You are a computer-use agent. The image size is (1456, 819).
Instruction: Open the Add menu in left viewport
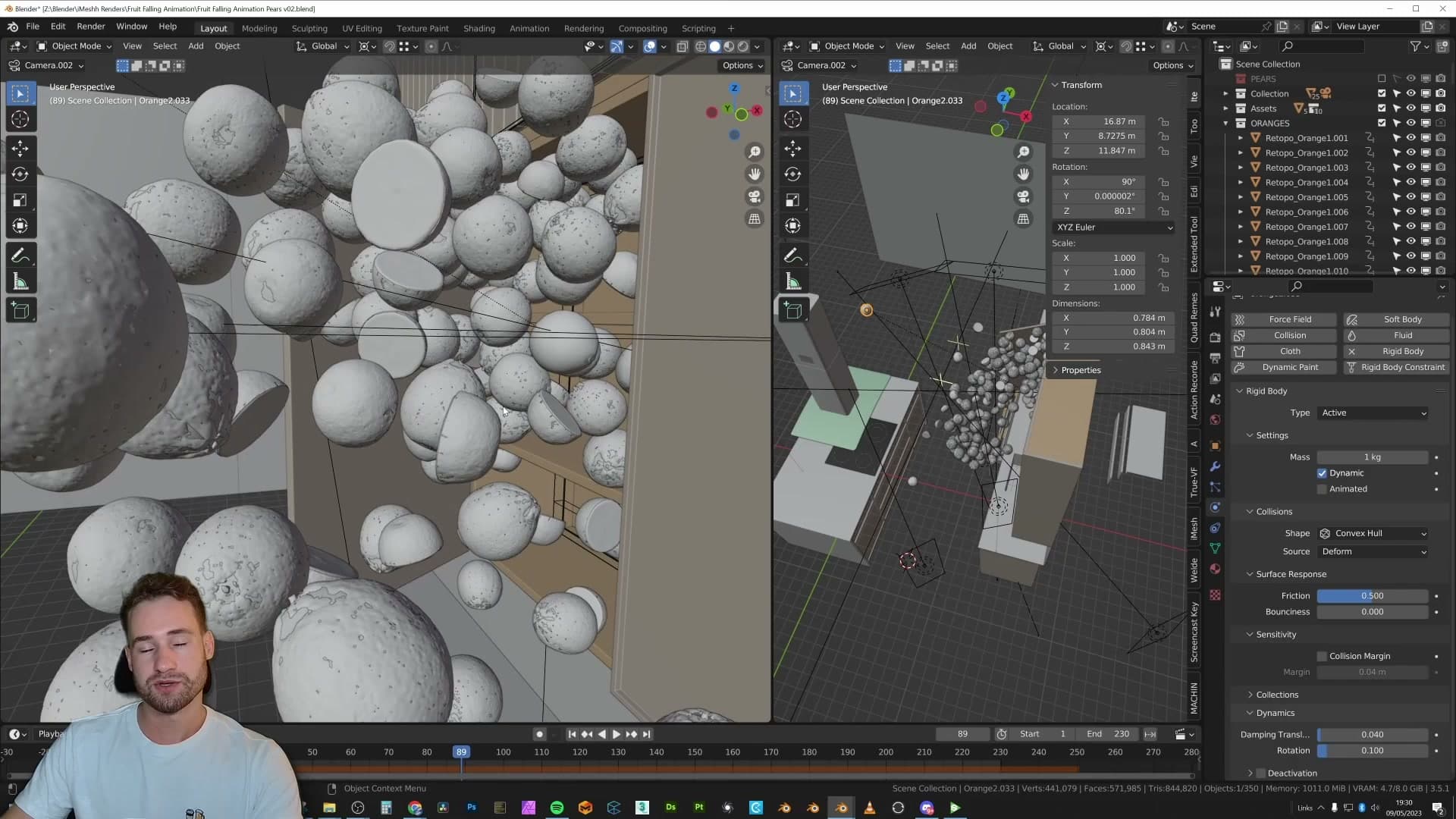coord(196,46)
